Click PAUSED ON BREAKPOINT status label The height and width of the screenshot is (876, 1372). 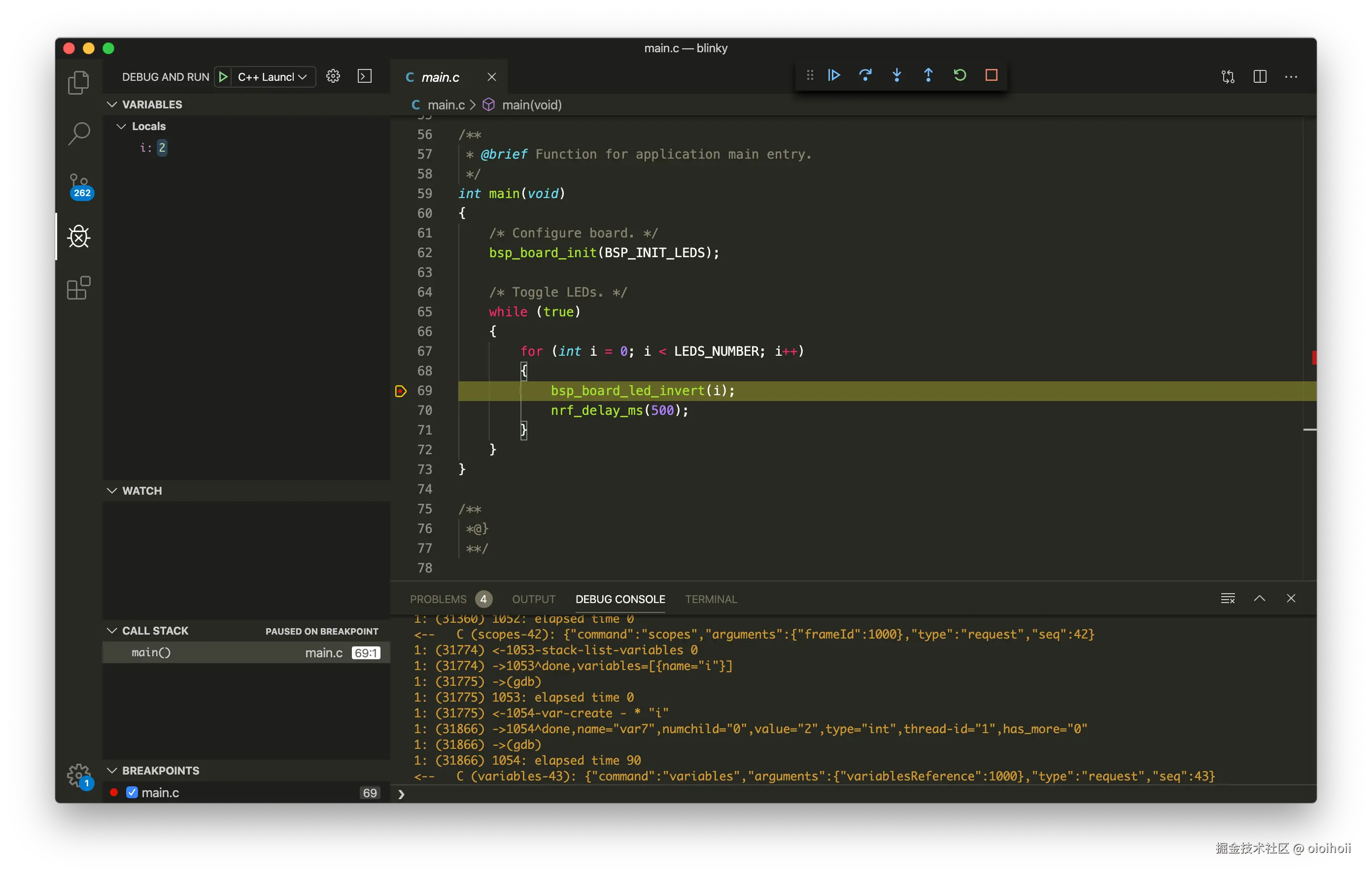coord(321,631)
